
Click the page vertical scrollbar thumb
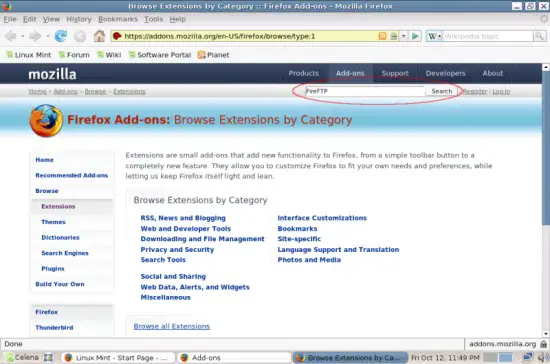546,149
